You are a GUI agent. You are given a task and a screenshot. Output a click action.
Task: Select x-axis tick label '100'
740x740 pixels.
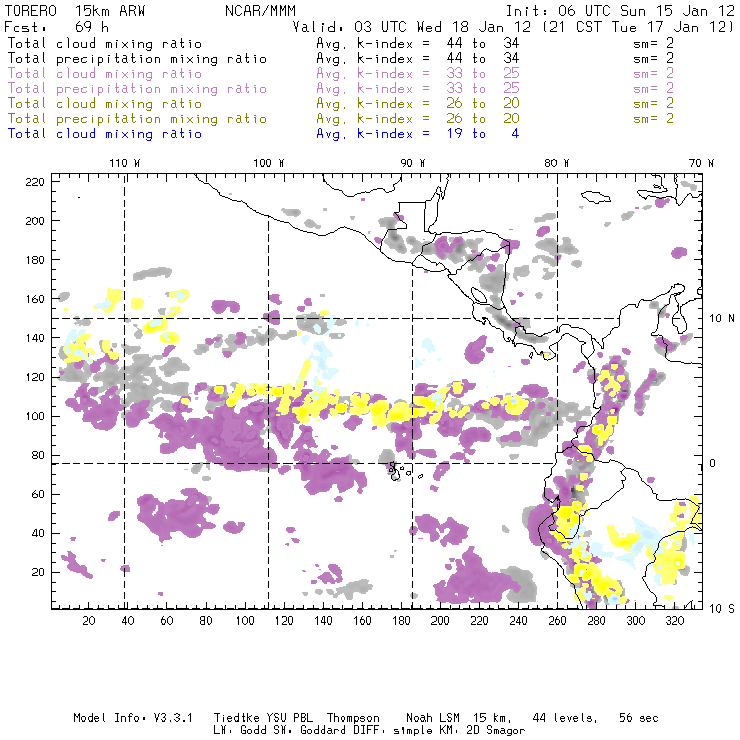pyautogui.click(x=245, y=621)
